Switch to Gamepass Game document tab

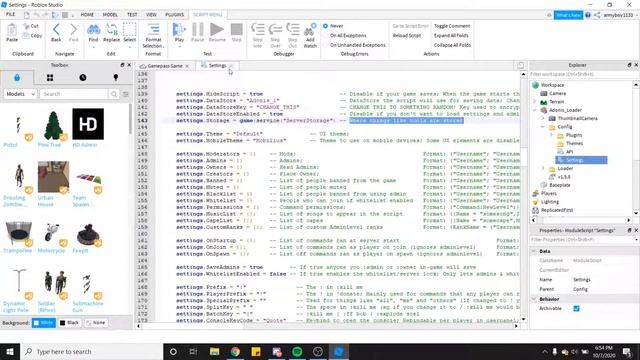(164, 66)
